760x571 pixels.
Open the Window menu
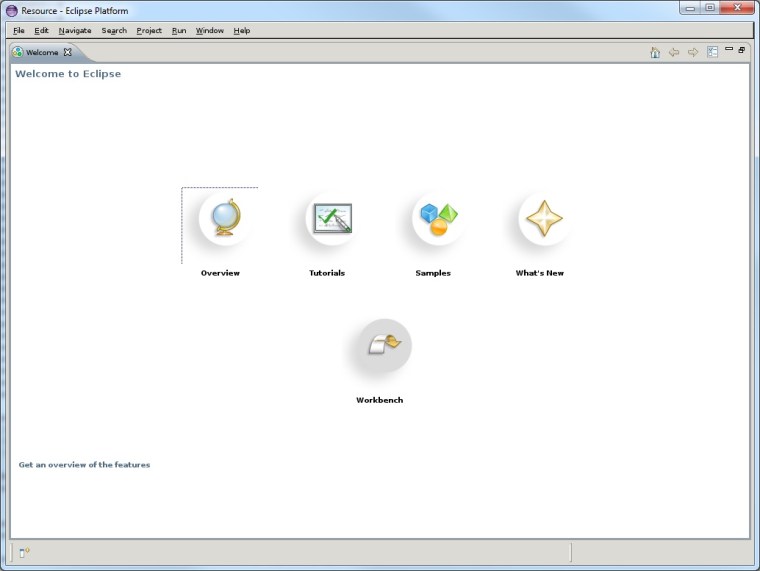click(210, 30)
